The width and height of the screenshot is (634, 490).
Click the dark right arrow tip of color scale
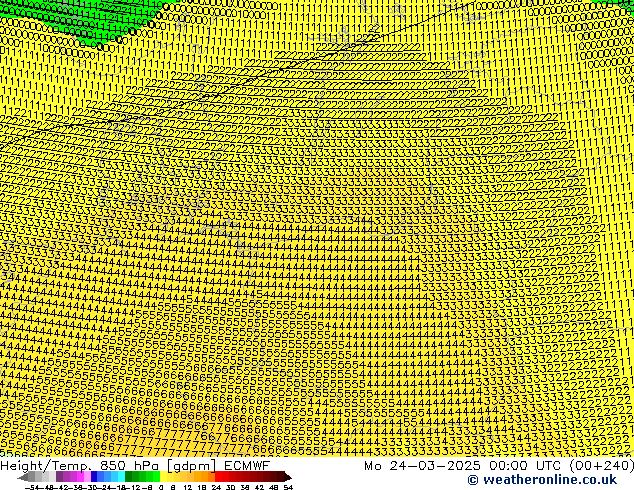pos(288,477)
